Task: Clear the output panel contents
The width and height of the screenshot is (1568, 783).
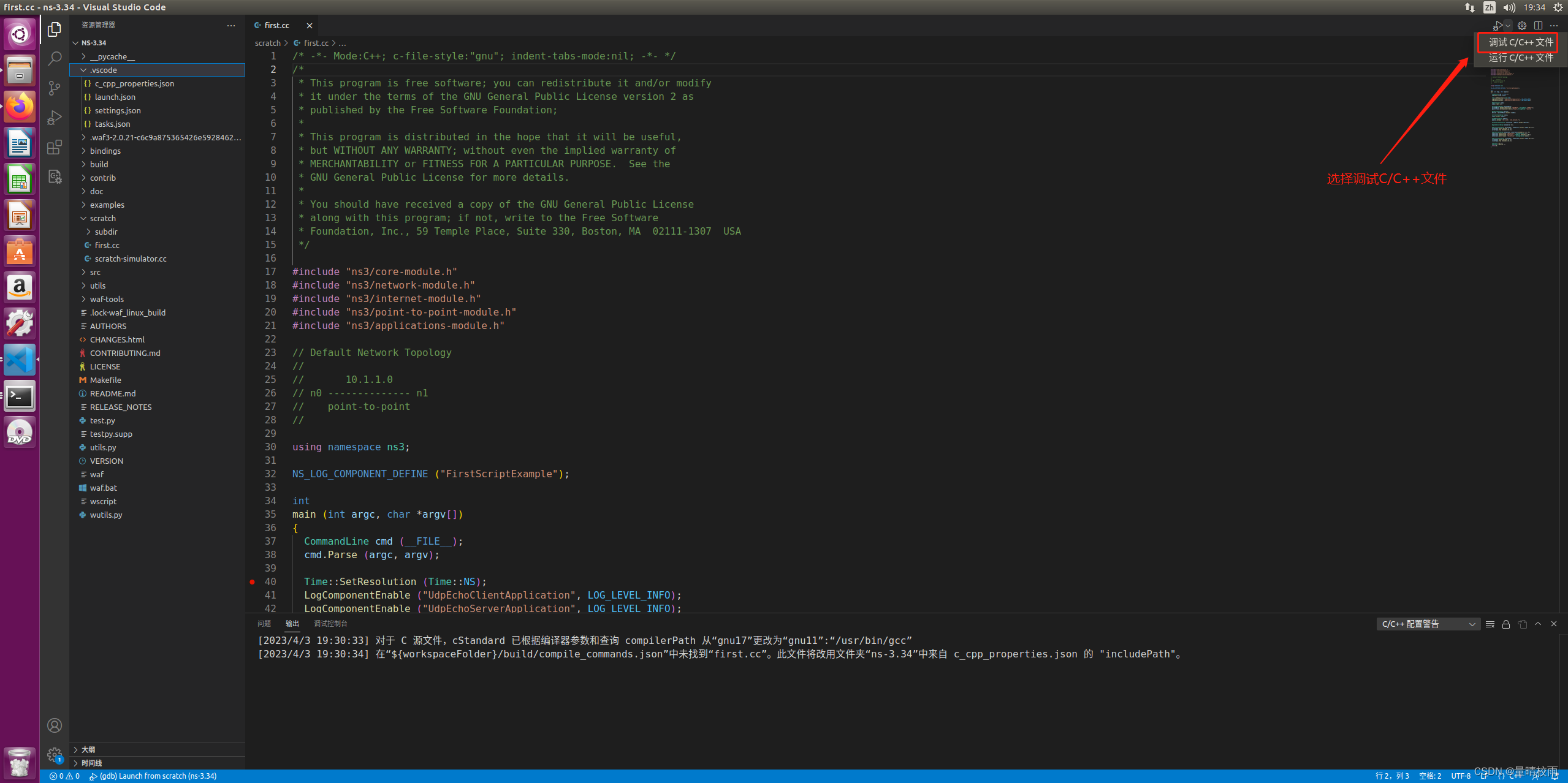Action: (1490, 624)
